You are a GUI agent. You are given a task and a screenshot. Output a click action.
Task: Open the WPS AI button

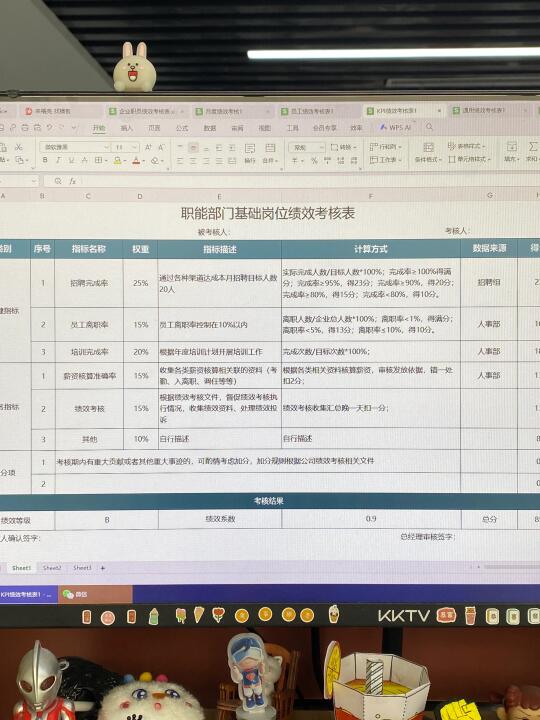coord(395,127)
